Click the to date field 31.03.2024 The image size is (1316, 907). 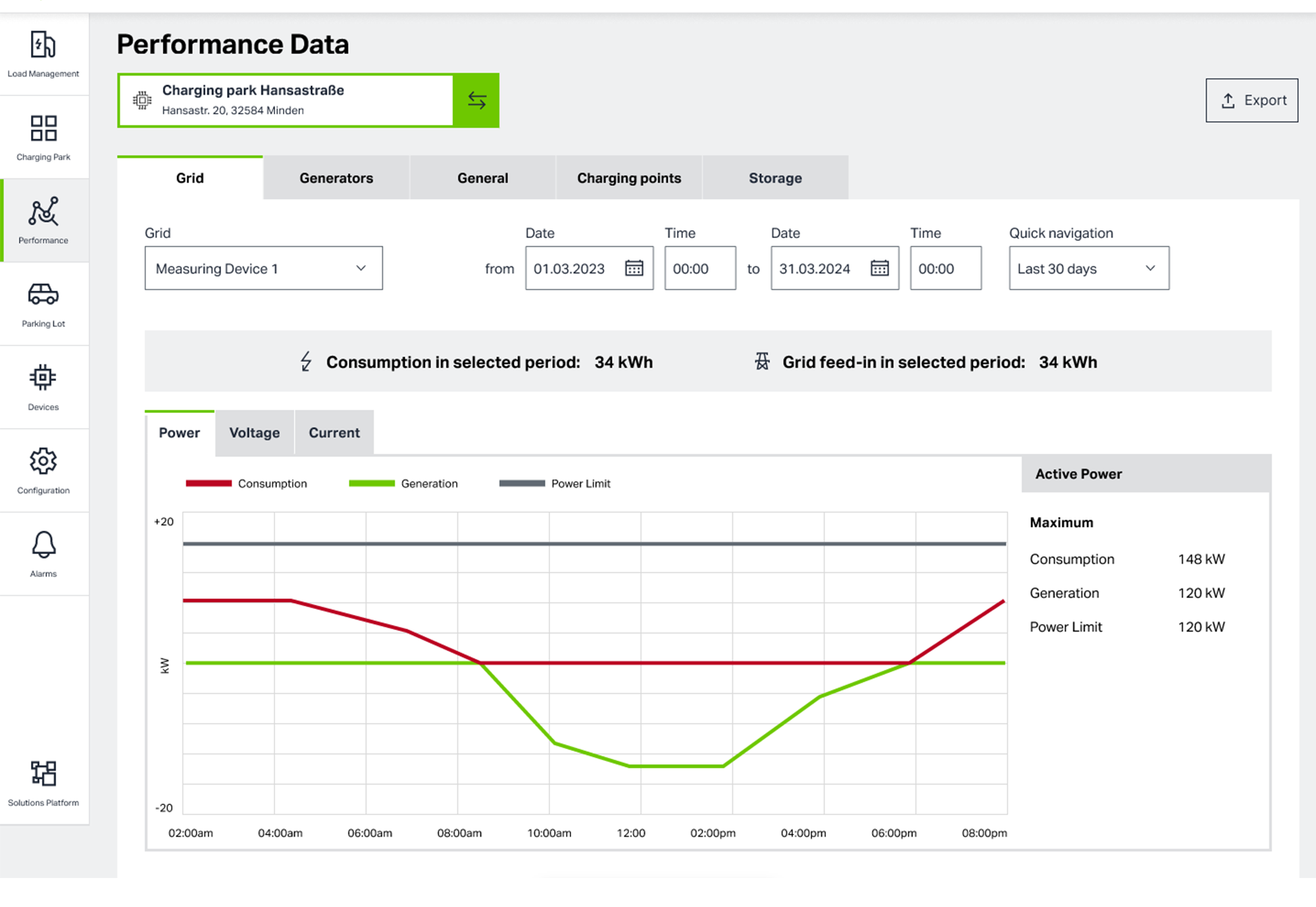(834, 268)
